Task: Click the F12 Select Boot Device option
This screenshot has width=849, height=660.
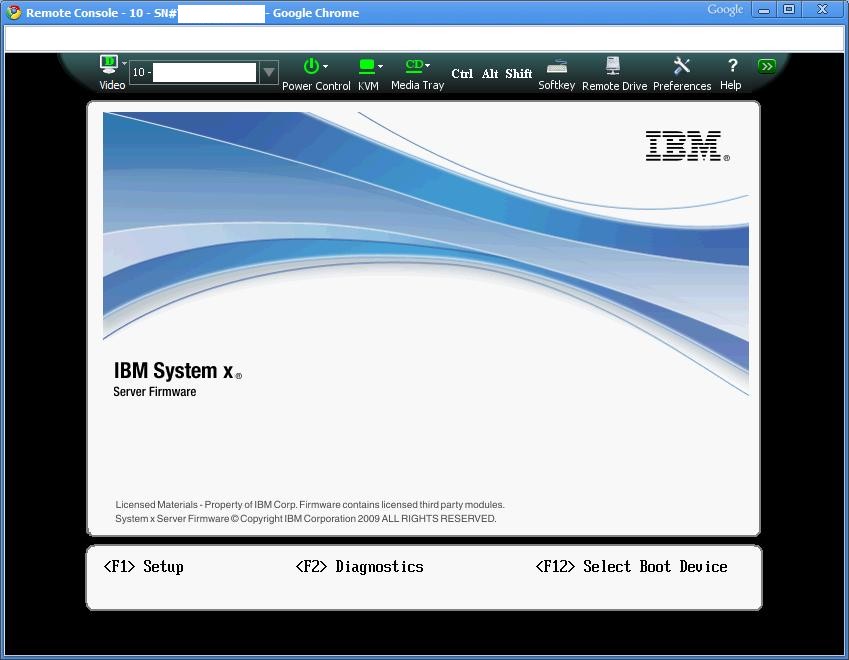Action: pyautogui.click(x=631, y=567)
